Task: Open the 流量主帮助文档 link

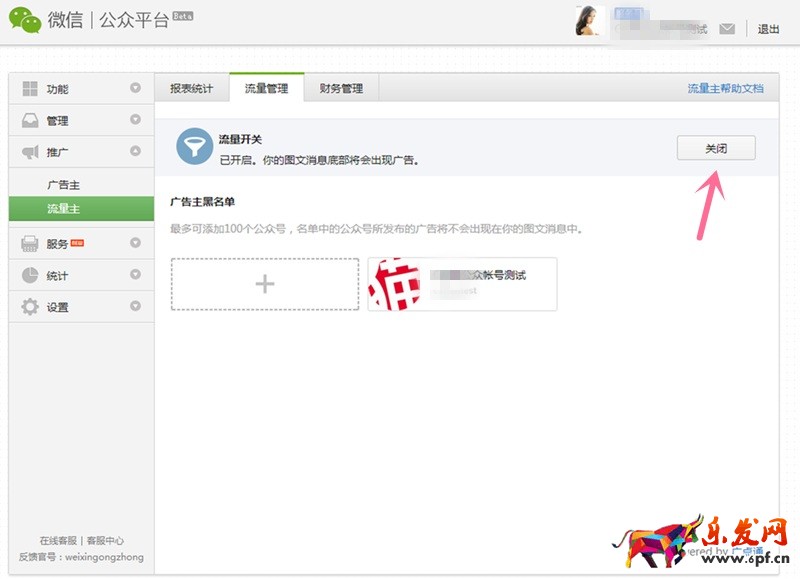Action: pos(725,89)
